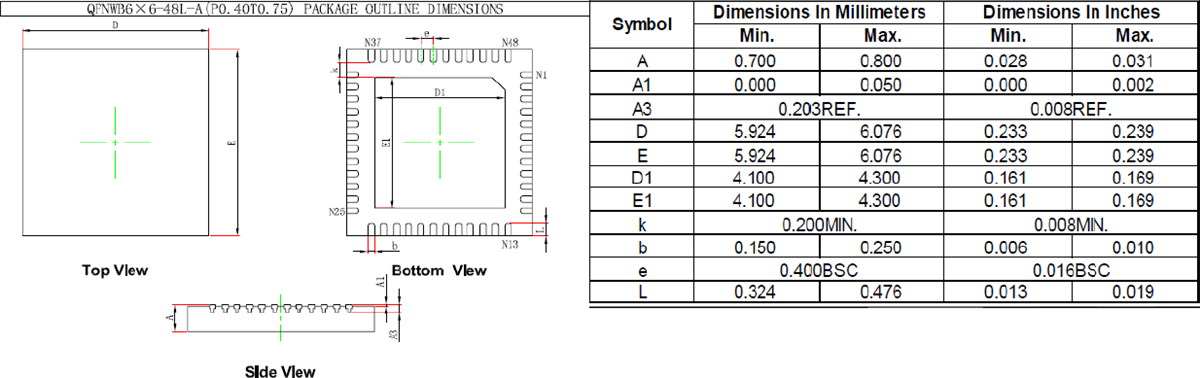This screenshot has height=378, width=1200.
Task: Select the "Bottom View" caption
Action: point(440,270)
